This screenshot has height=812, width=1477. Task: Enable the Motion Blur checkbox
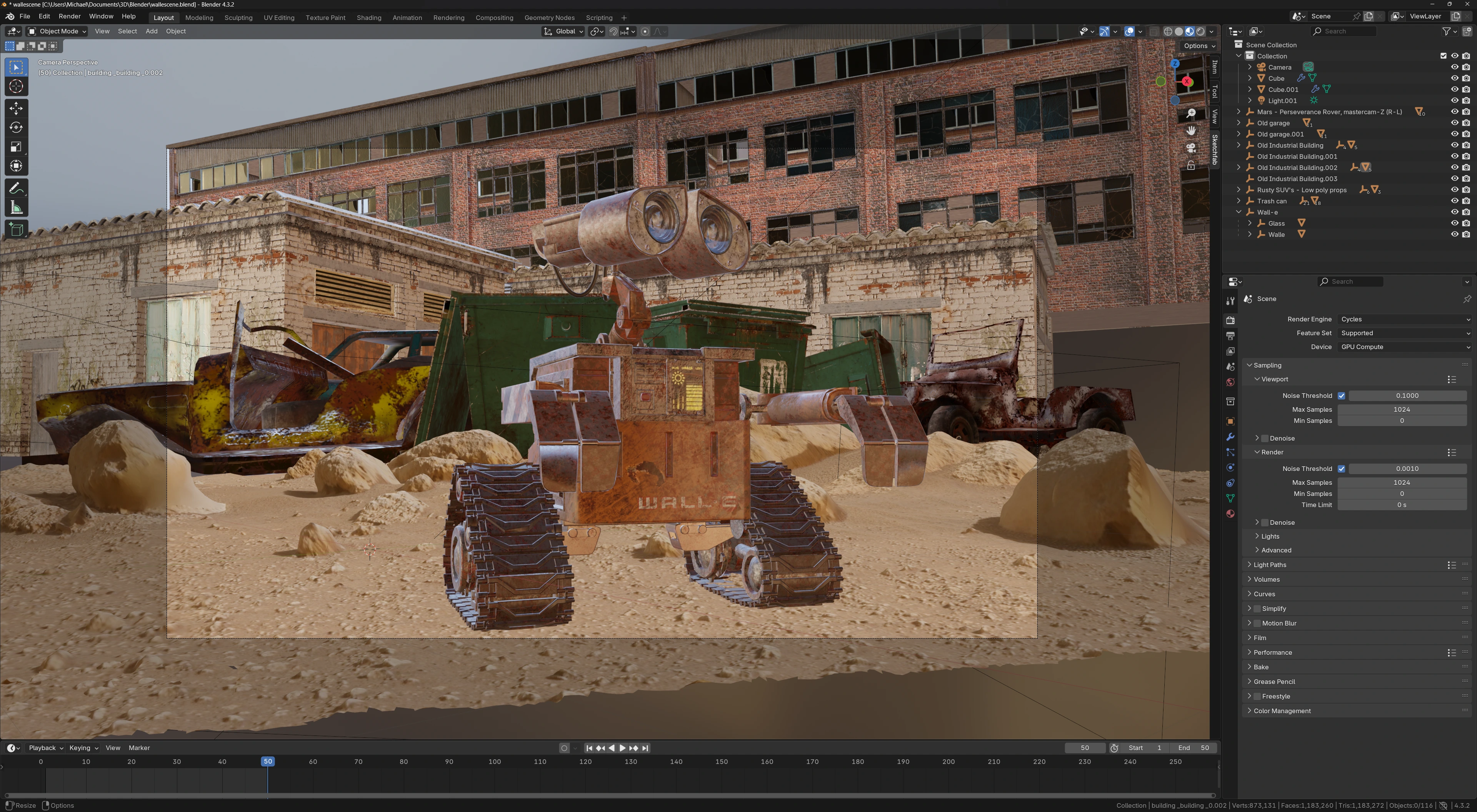[x=1257, y=624]
